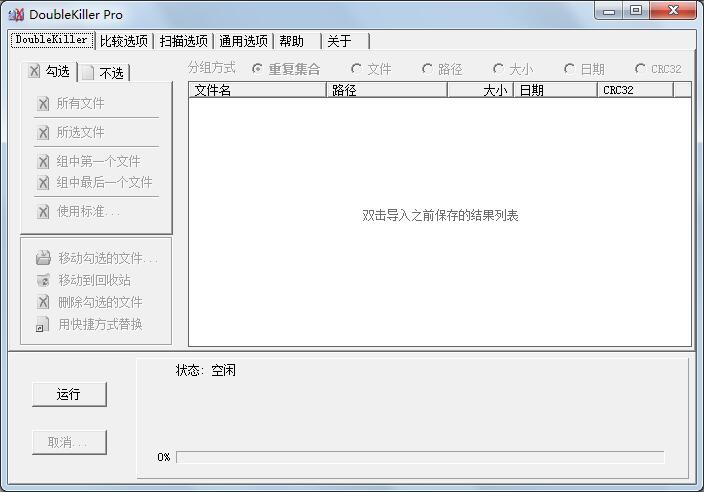Screen dimensions: 704x492
Task: Click 使用标准... option label
Action: 88,211
